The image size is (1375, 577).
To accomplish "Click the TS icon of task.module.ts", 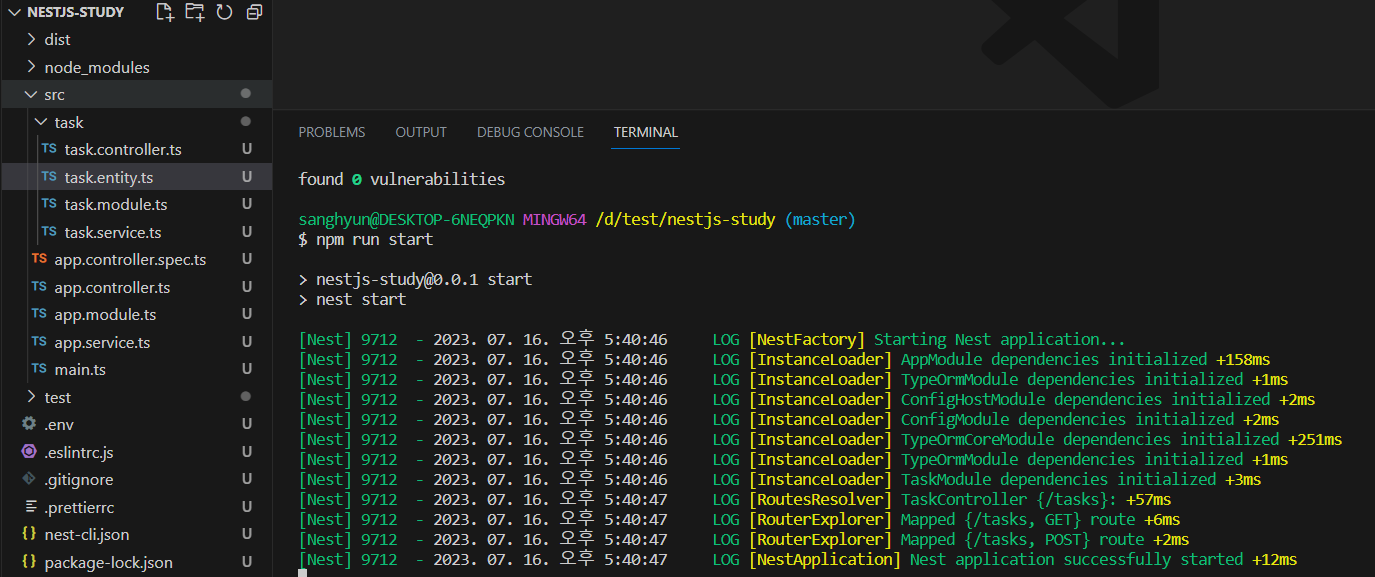I will point(49,204).
